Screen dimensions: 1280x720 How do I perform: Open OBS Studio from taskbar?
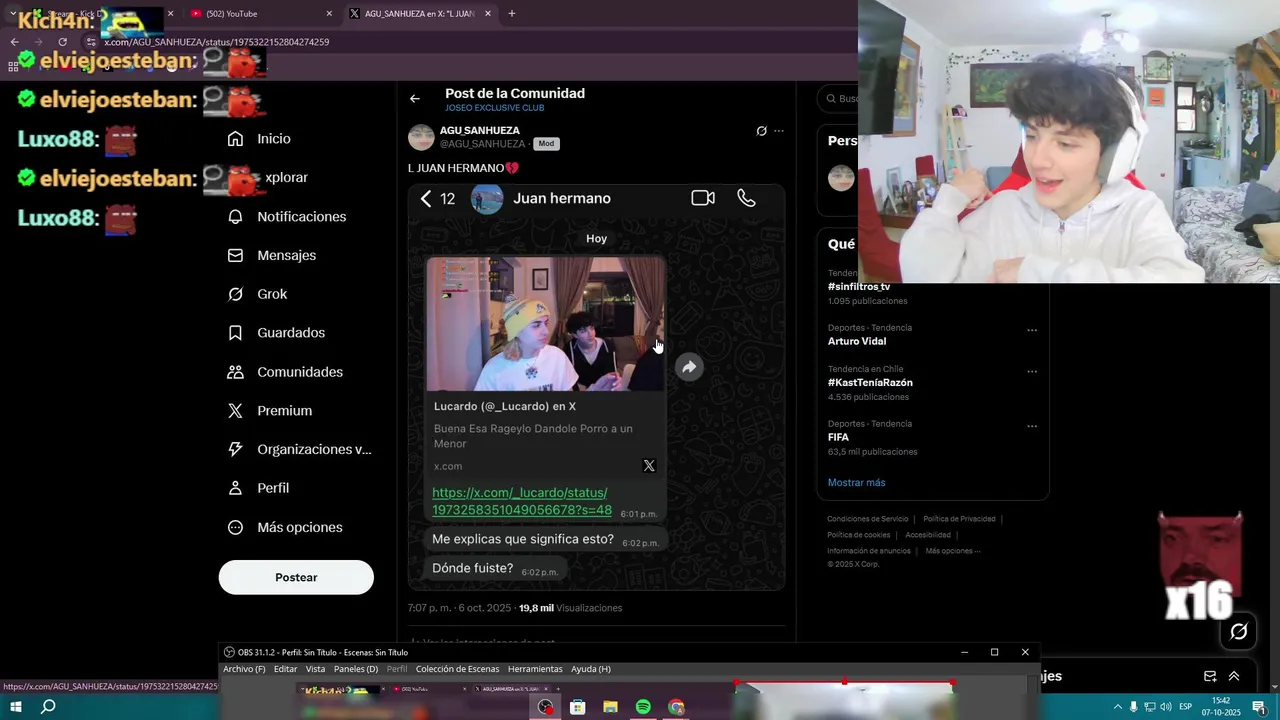tap(545, 707)
